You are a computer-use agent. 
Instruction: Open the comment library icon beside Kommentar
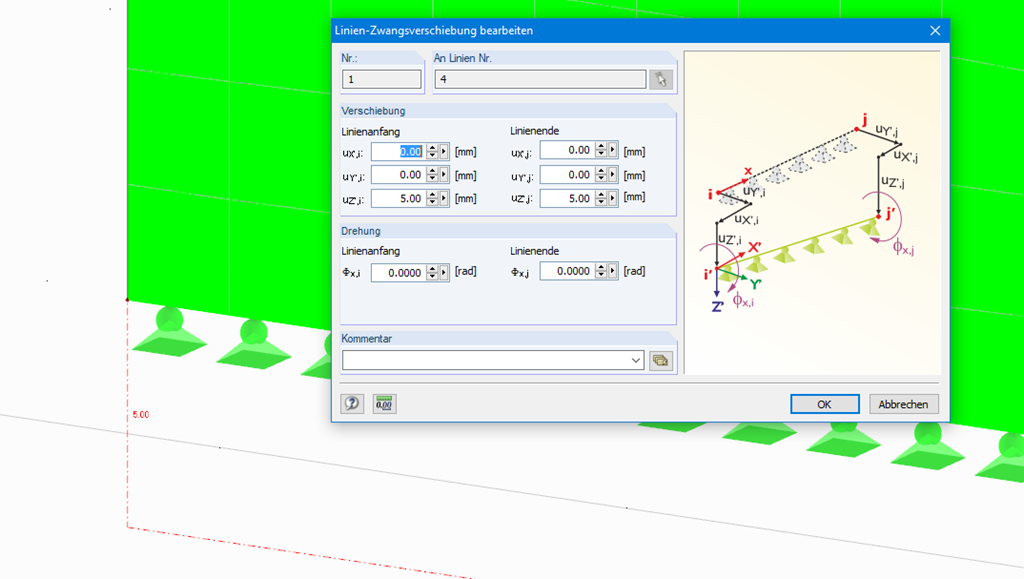[661, 360]
